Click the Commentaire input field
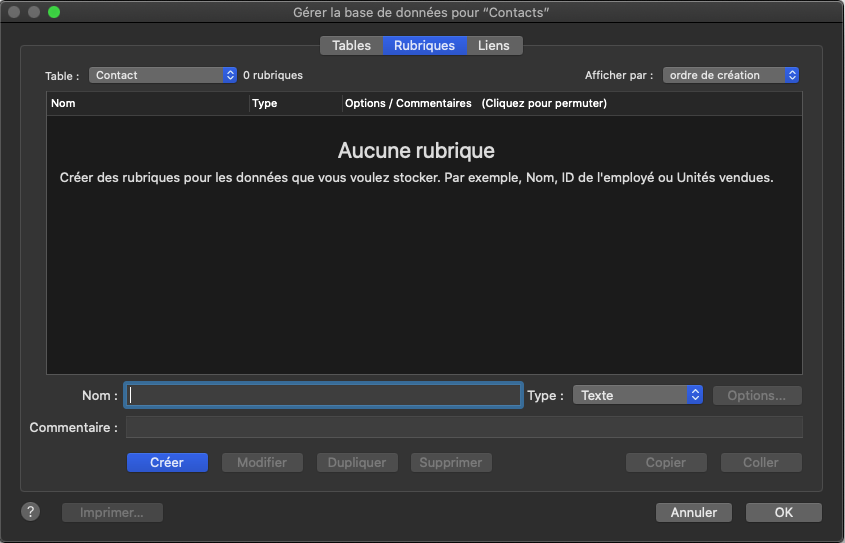 pyautogui.click(x=463, y=427)
